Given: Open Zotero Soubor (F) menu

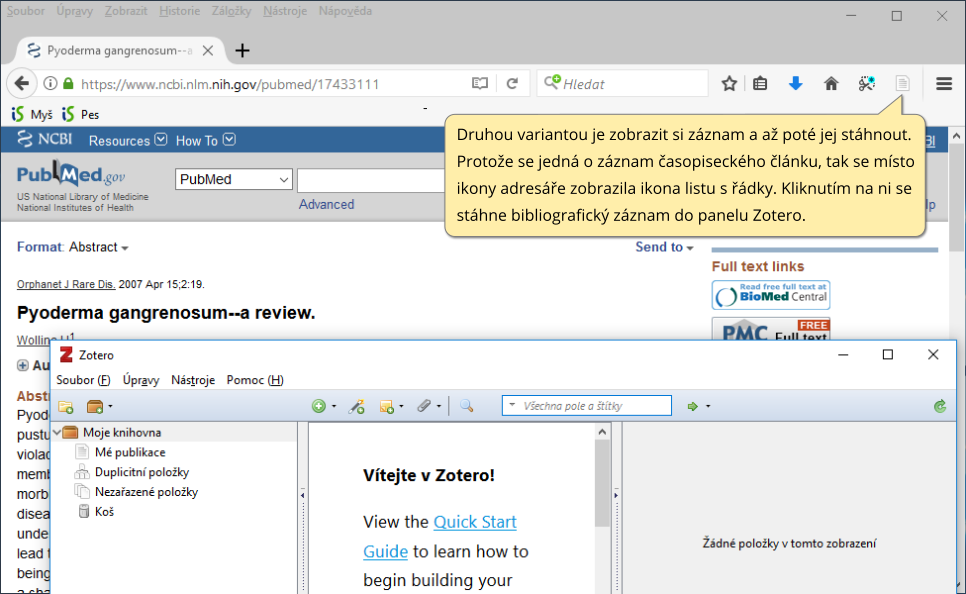Looking at the screenshot, I should pos(83,380).
